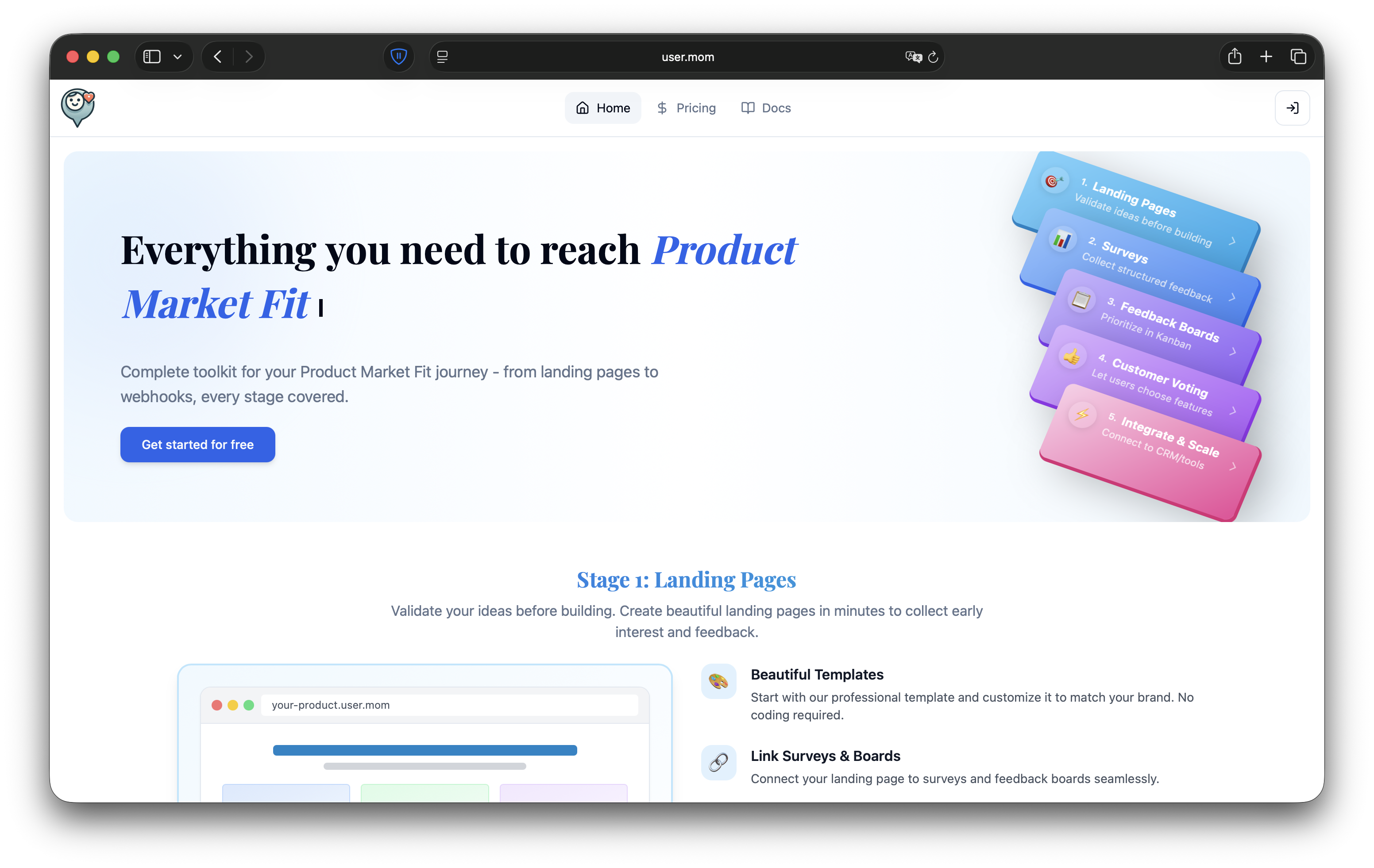The image size is (1374, 868).
Task: Go back using the back navigation arrow
Action: click(217, 57)
